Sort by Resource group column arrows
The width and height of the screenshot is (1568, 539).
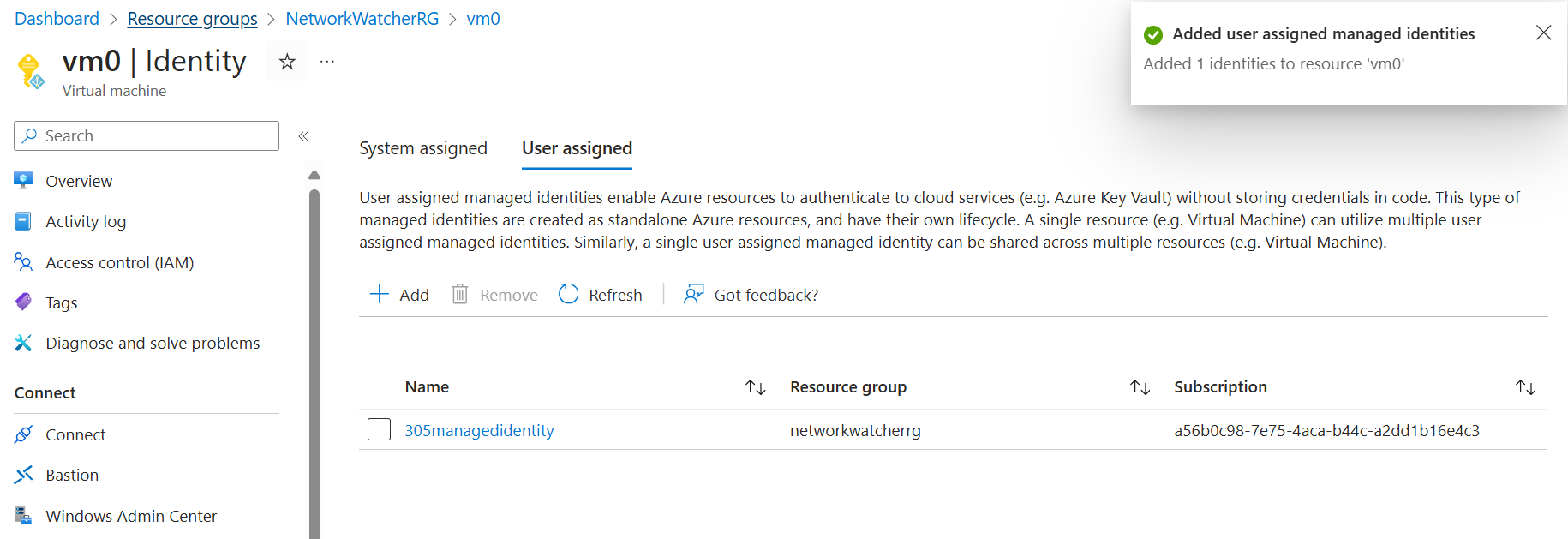pyautogui.click(x=1140, y=387)
